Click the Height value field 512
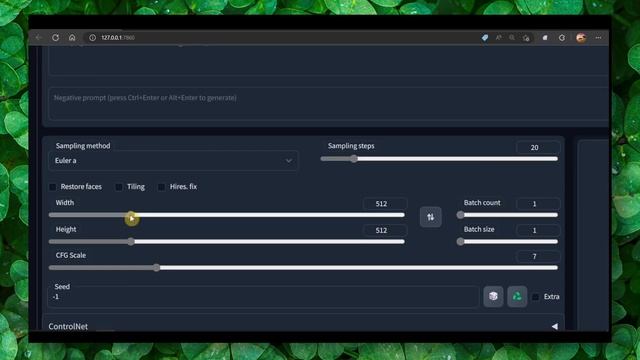 tap(384, 230)
